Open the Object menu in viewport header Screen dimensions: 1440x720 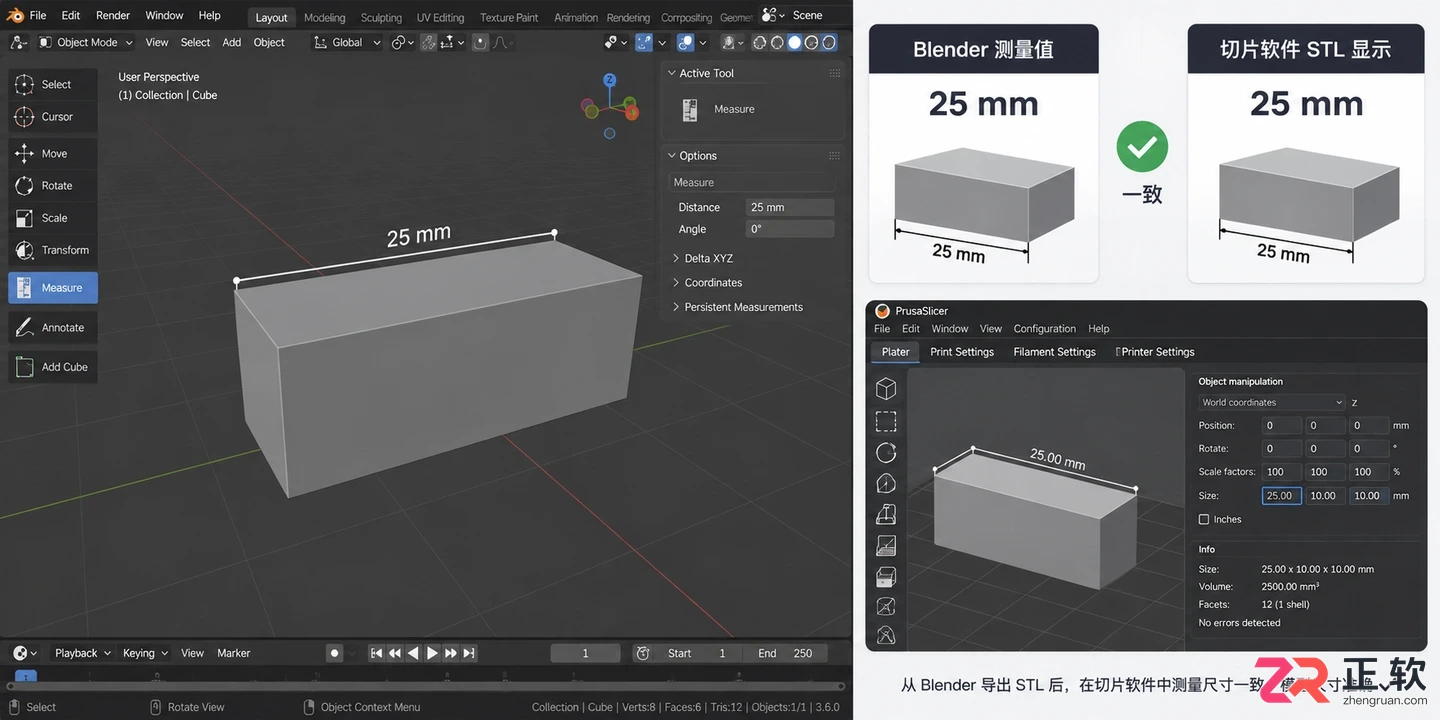tap(269, 42)
